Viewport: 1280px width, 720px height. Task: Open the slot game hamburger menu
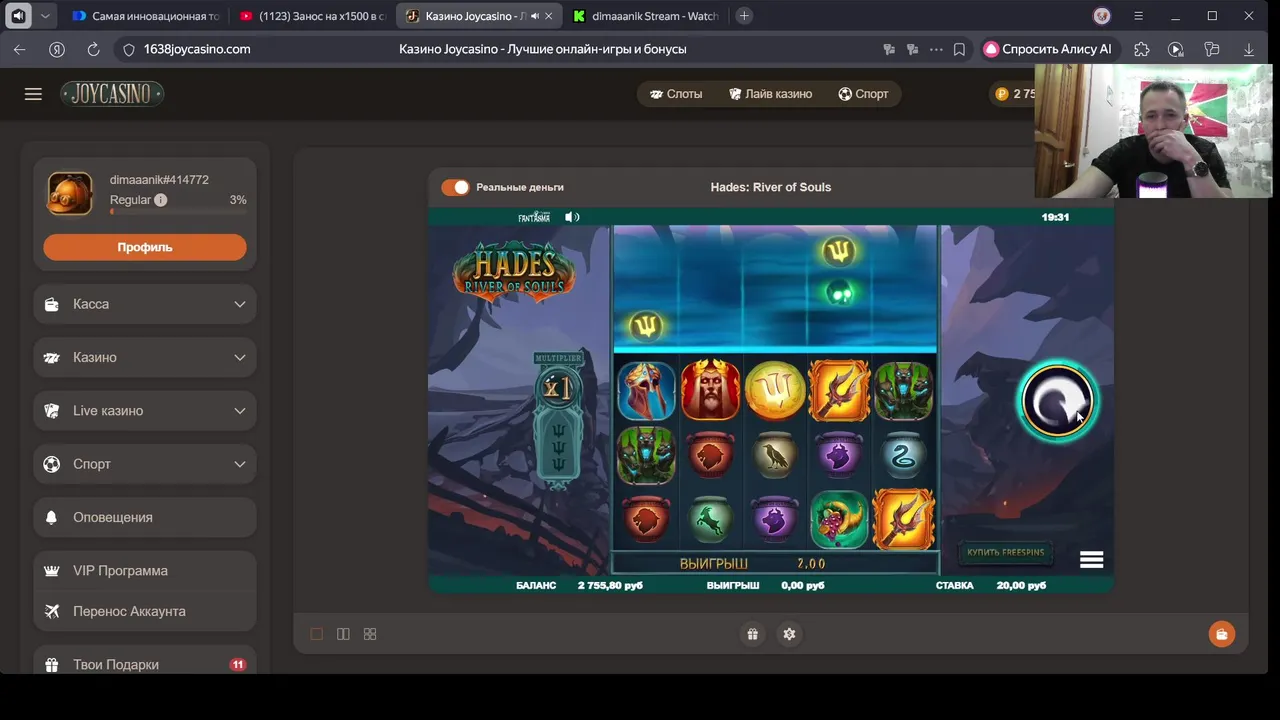pyautogui.click(x=1091, y=560)
